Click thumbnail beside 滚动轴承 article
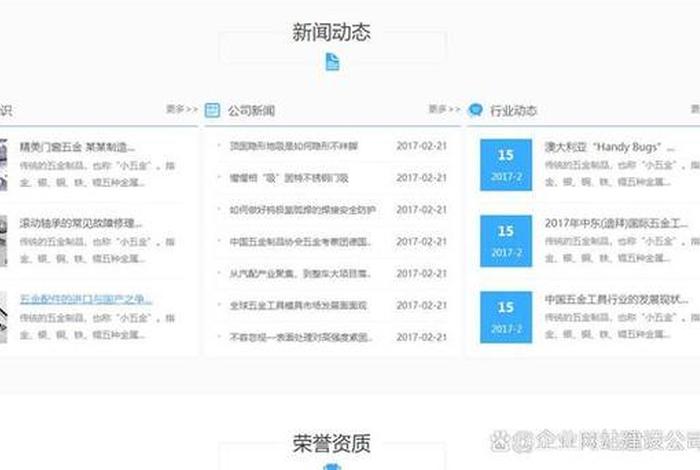 tap(4, 241)
